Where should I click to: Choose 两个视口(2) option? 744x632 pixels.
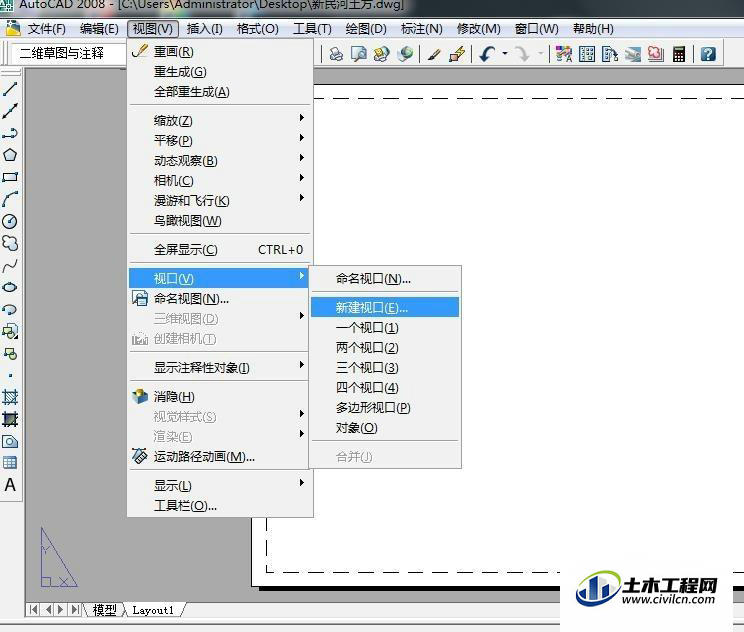(x=385, y=348)
